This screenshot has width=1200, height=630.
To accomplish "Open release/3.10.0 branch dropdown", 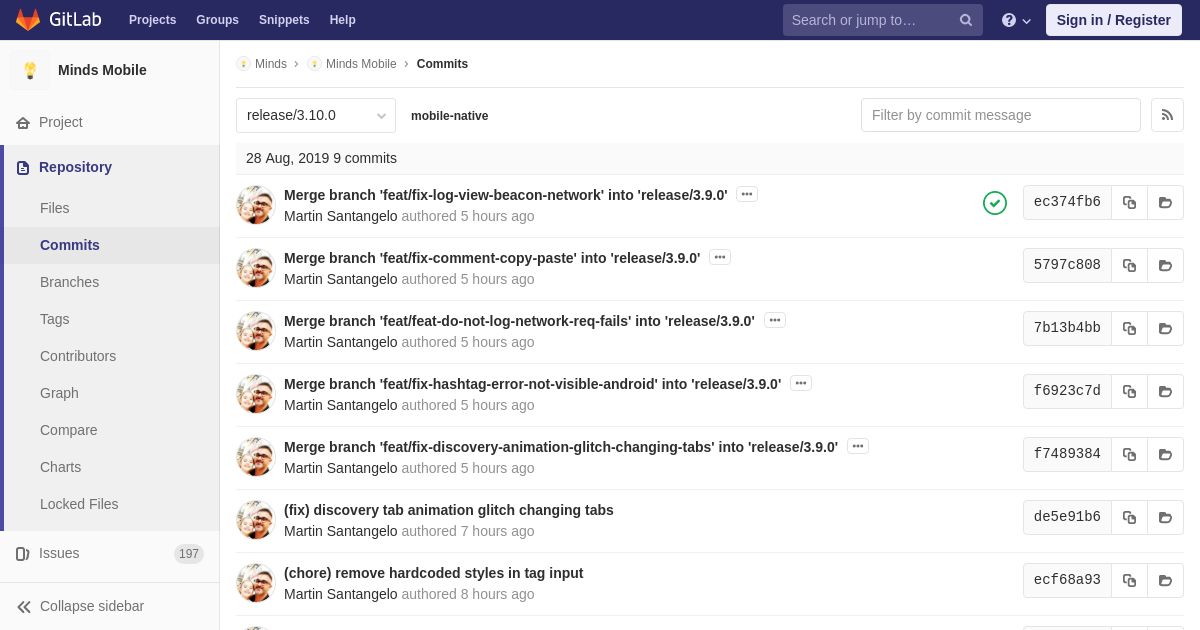I will pyautogui.click(x=316, y=115).
